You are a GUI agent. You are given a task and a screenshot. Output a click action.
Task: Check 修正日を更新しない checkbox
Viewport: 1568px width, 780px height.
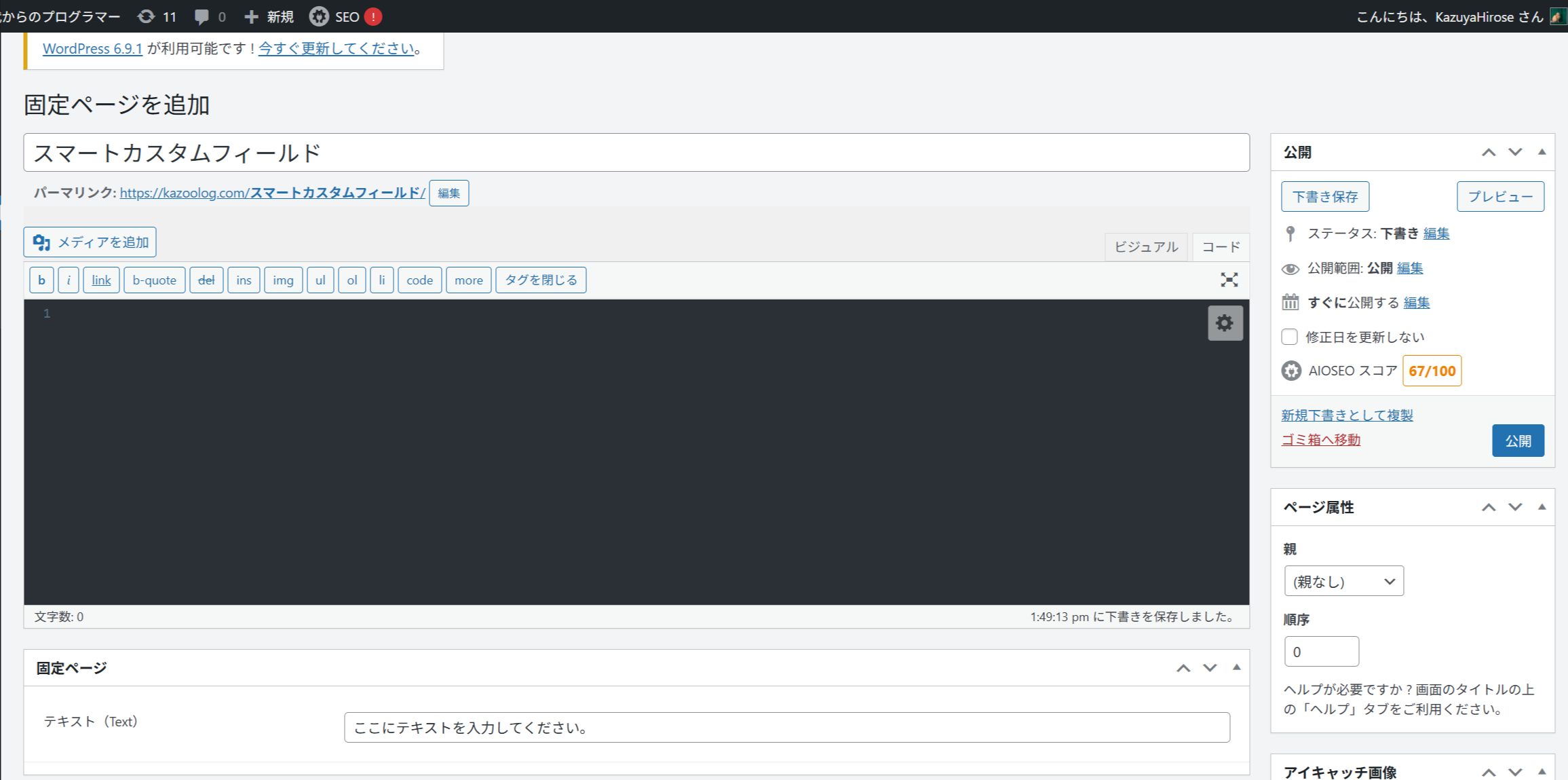(1289, 337)
